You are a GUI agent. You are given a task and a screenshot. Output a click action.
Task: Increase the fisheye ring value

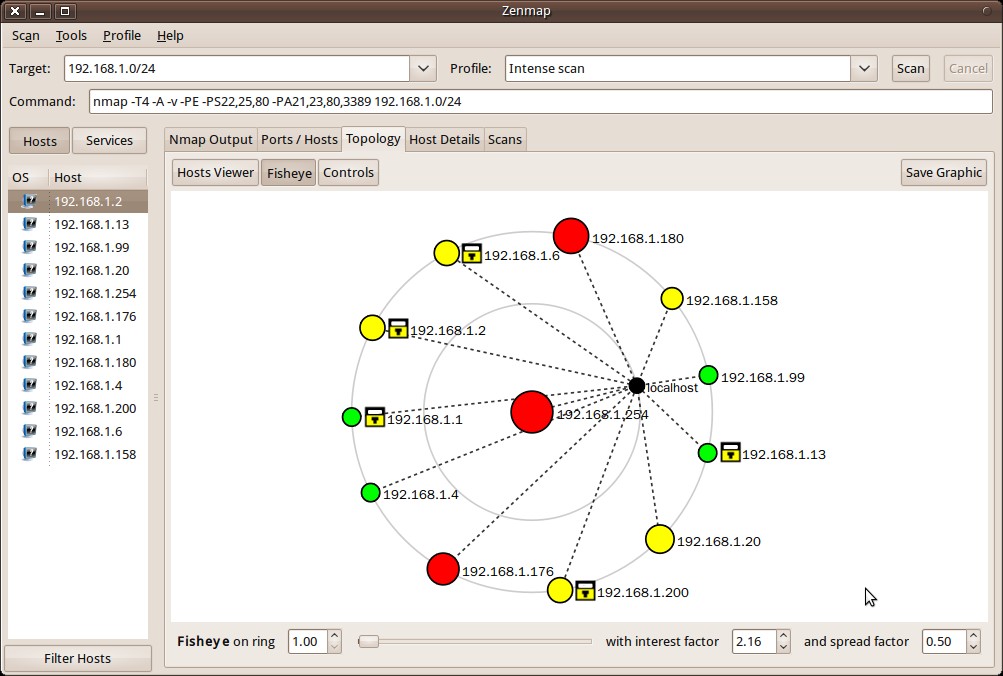pyautogui.click(x=335, y=636)
